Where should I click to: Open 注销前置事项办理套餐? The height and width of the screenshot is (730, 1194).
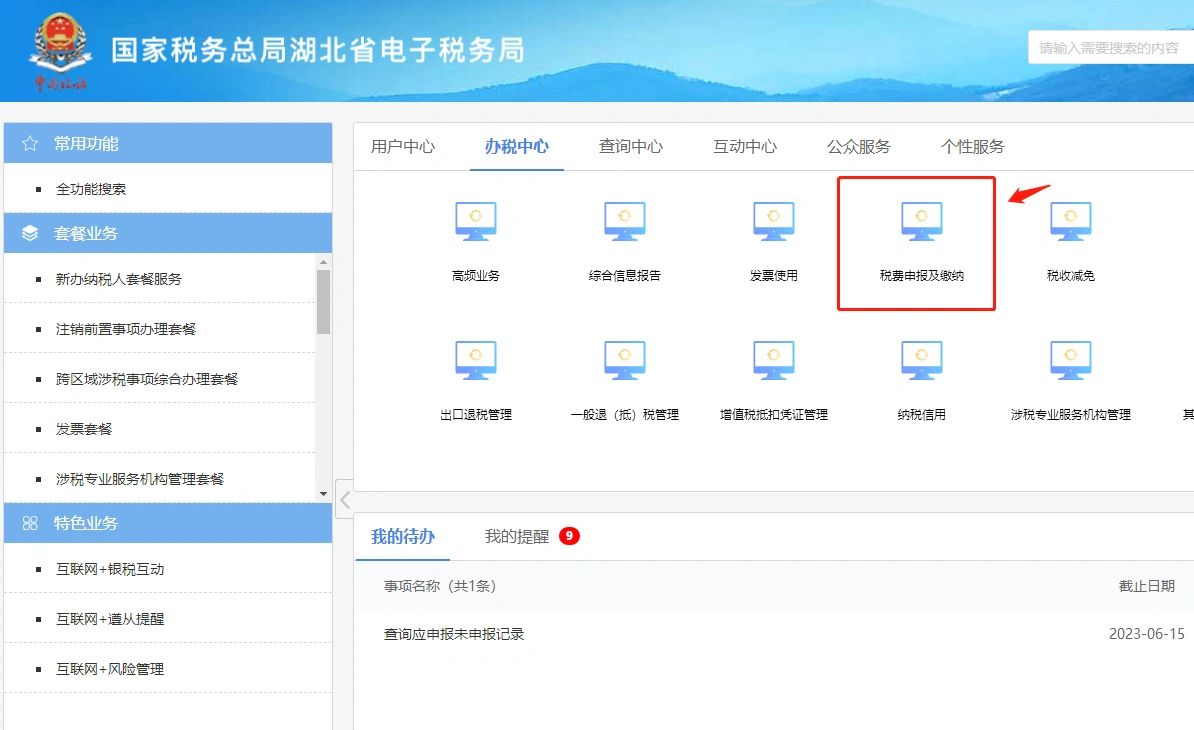(x=126, y=329)
